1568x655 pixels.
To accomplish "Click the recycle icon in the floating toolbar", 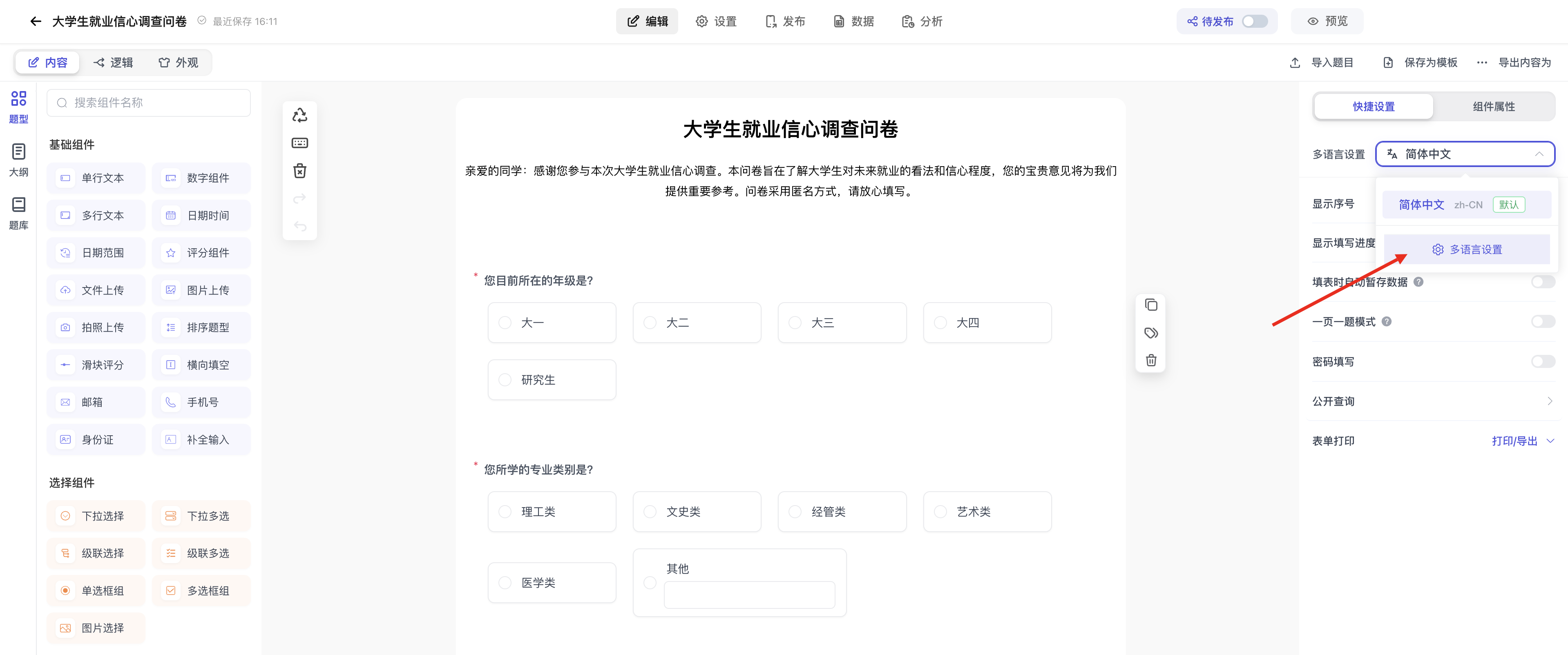I will [299, 115].
